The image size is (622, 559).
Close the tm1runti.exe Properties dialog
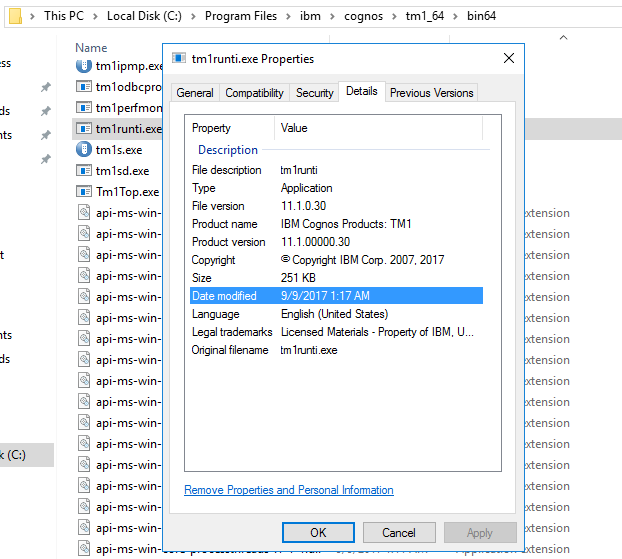click(x=509, y=58)
